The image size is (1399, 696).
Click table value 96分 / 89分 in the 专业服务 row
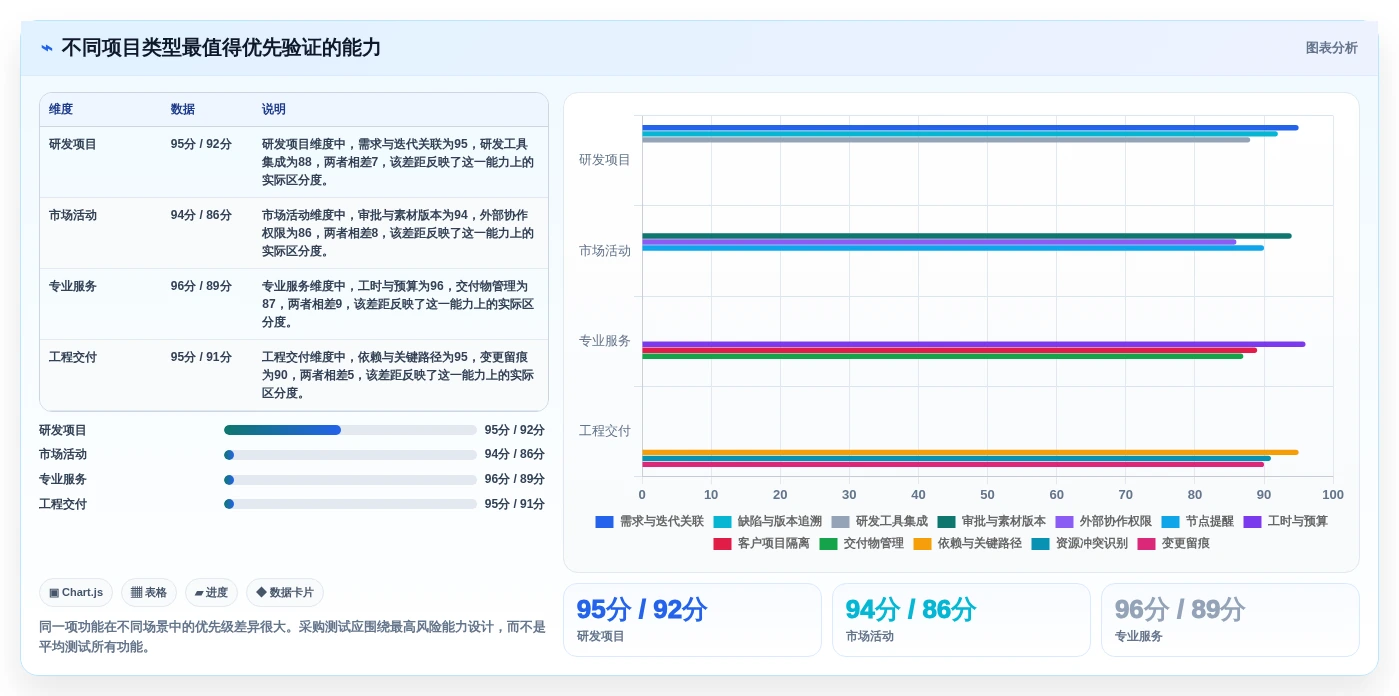[x=201, y=286]
